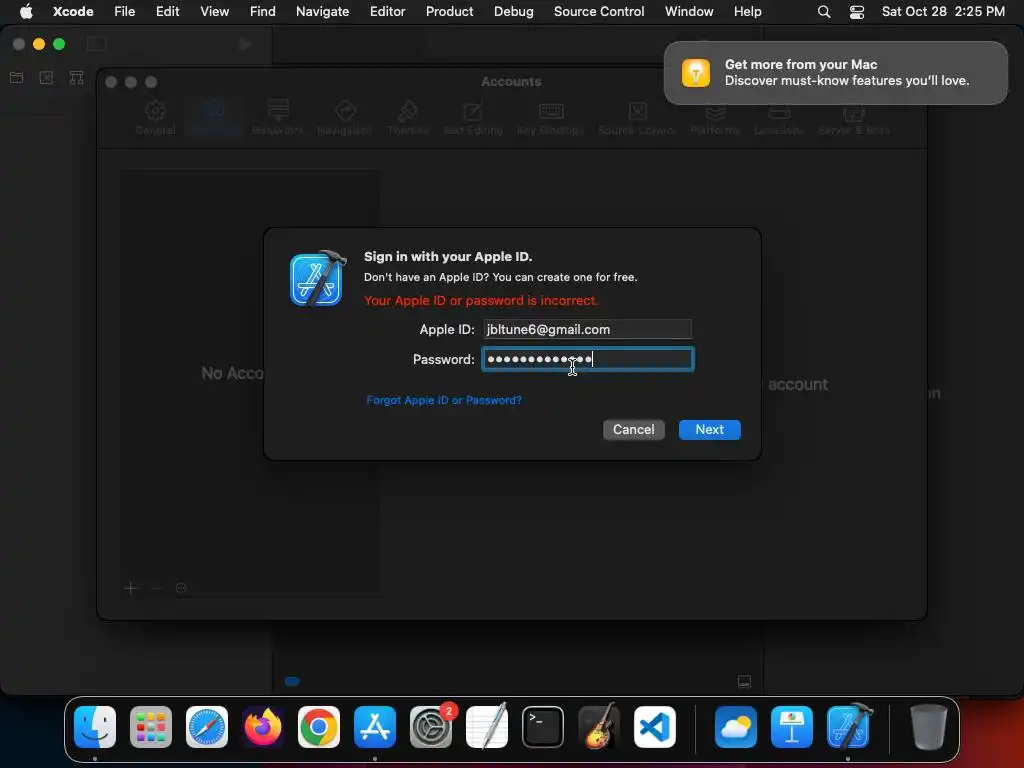The width and height of the screenshot is (1024, 768).
Task: Open the Navigate menu
Action: tap(323, 12)
